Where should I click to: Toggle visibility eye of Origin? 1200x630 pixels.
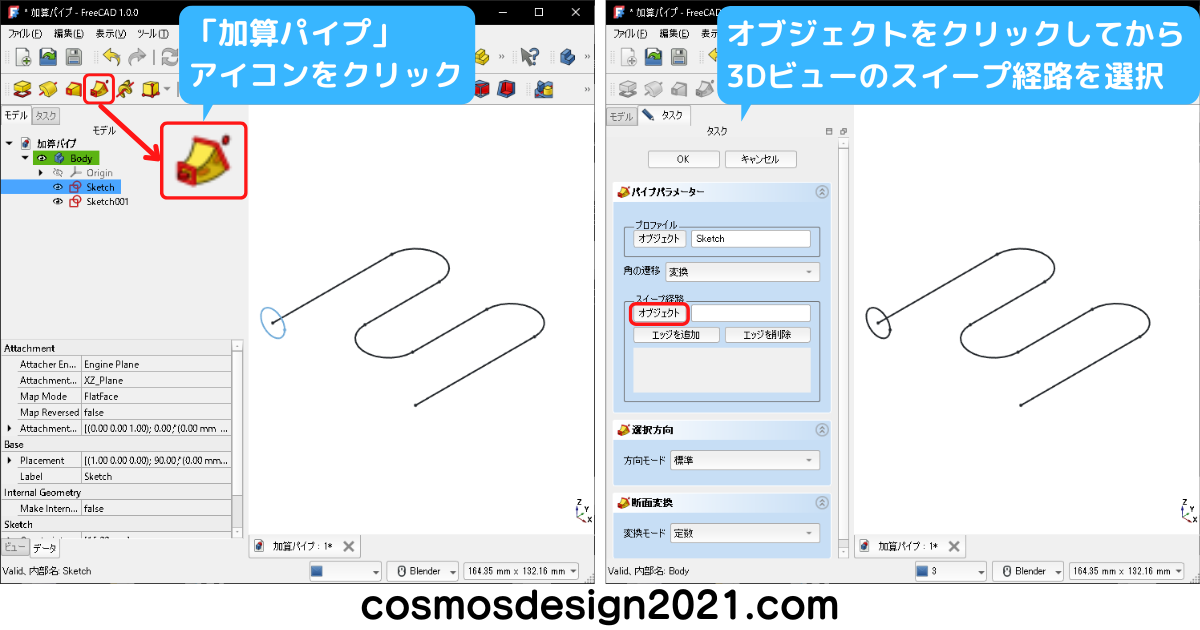pyautogui.click(x=58, y=173)
